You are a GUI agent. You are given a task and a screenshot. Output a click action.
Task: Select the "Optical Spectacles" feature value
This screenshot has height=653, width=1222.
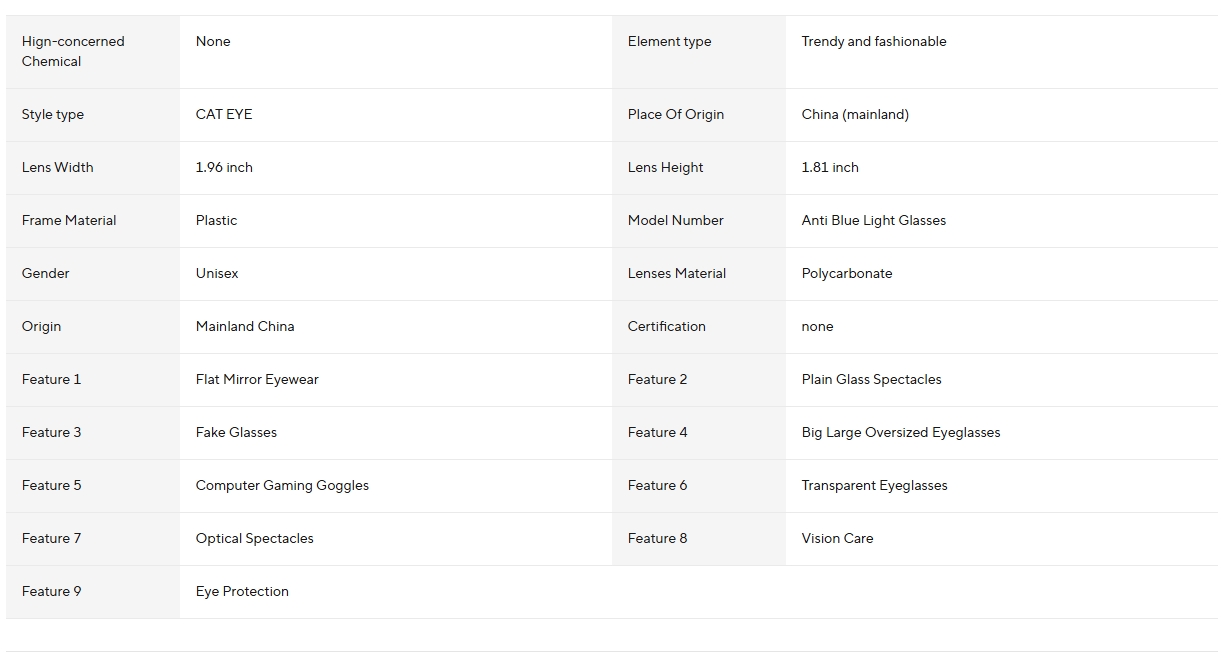(254, 539)
